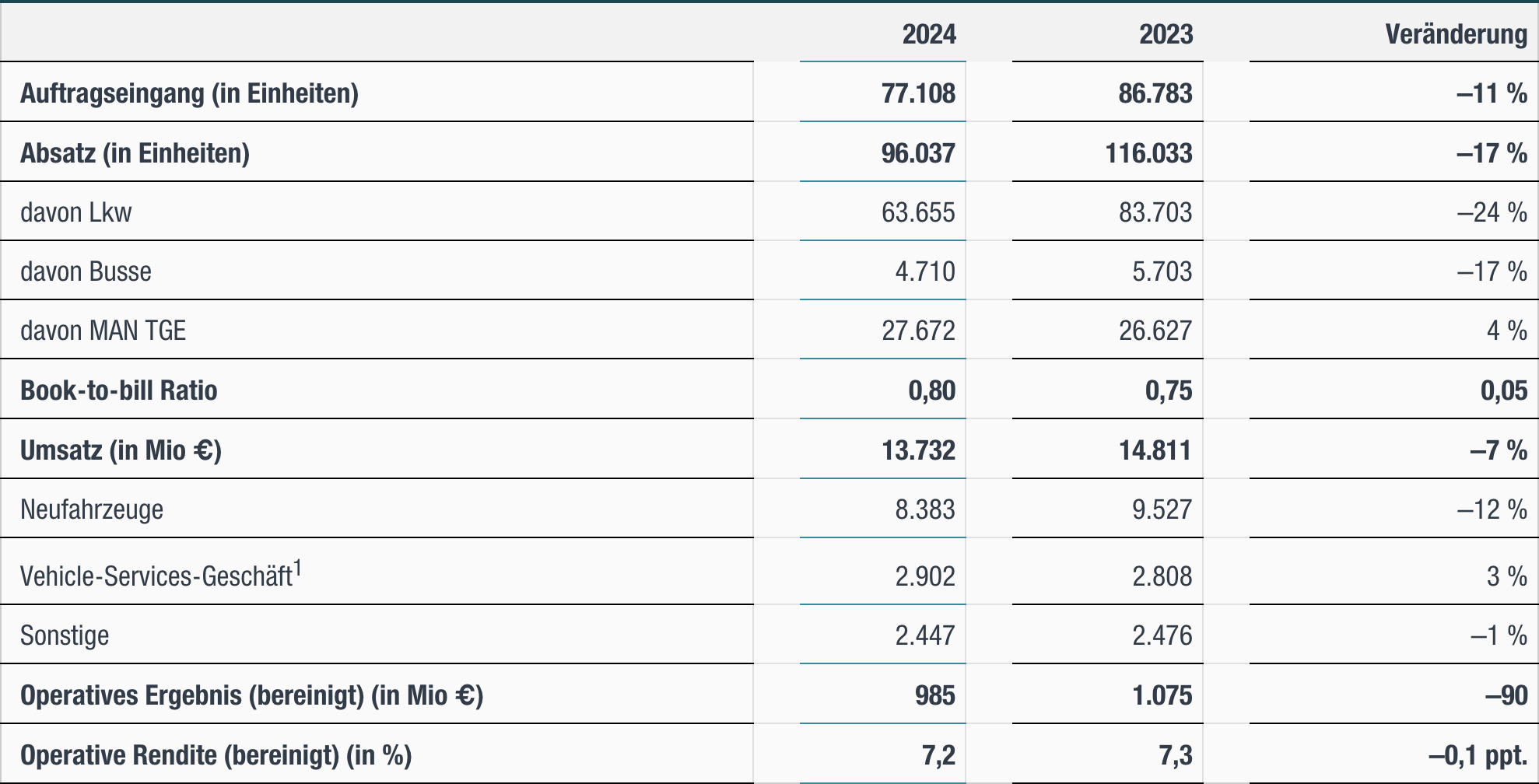Click the Veränderung column header
The height and width of the screenshot is (784, 1539).
click(x=1456, y=34)
